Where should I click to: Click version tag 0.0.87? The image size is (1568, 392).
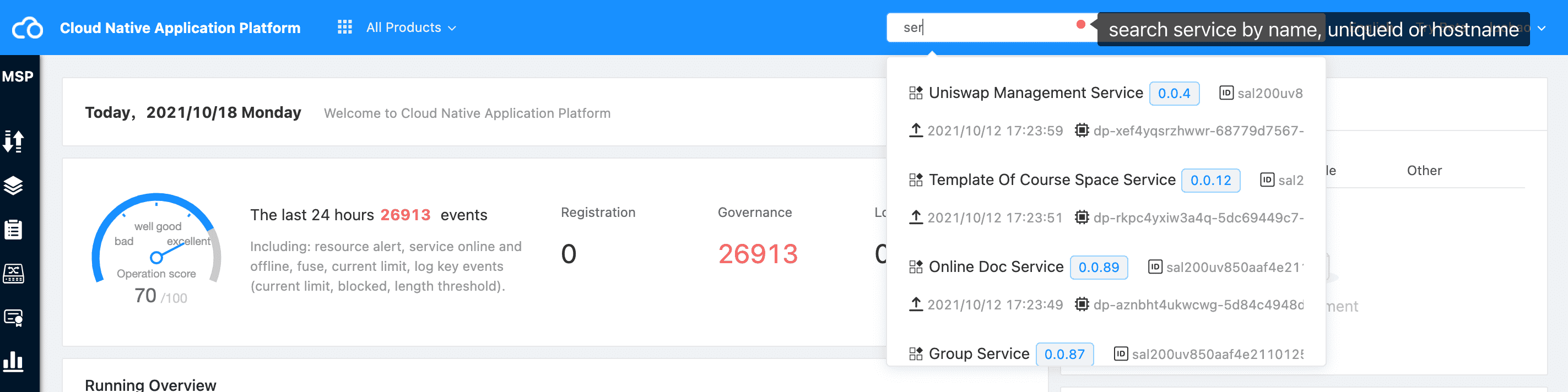(1064, 355)
